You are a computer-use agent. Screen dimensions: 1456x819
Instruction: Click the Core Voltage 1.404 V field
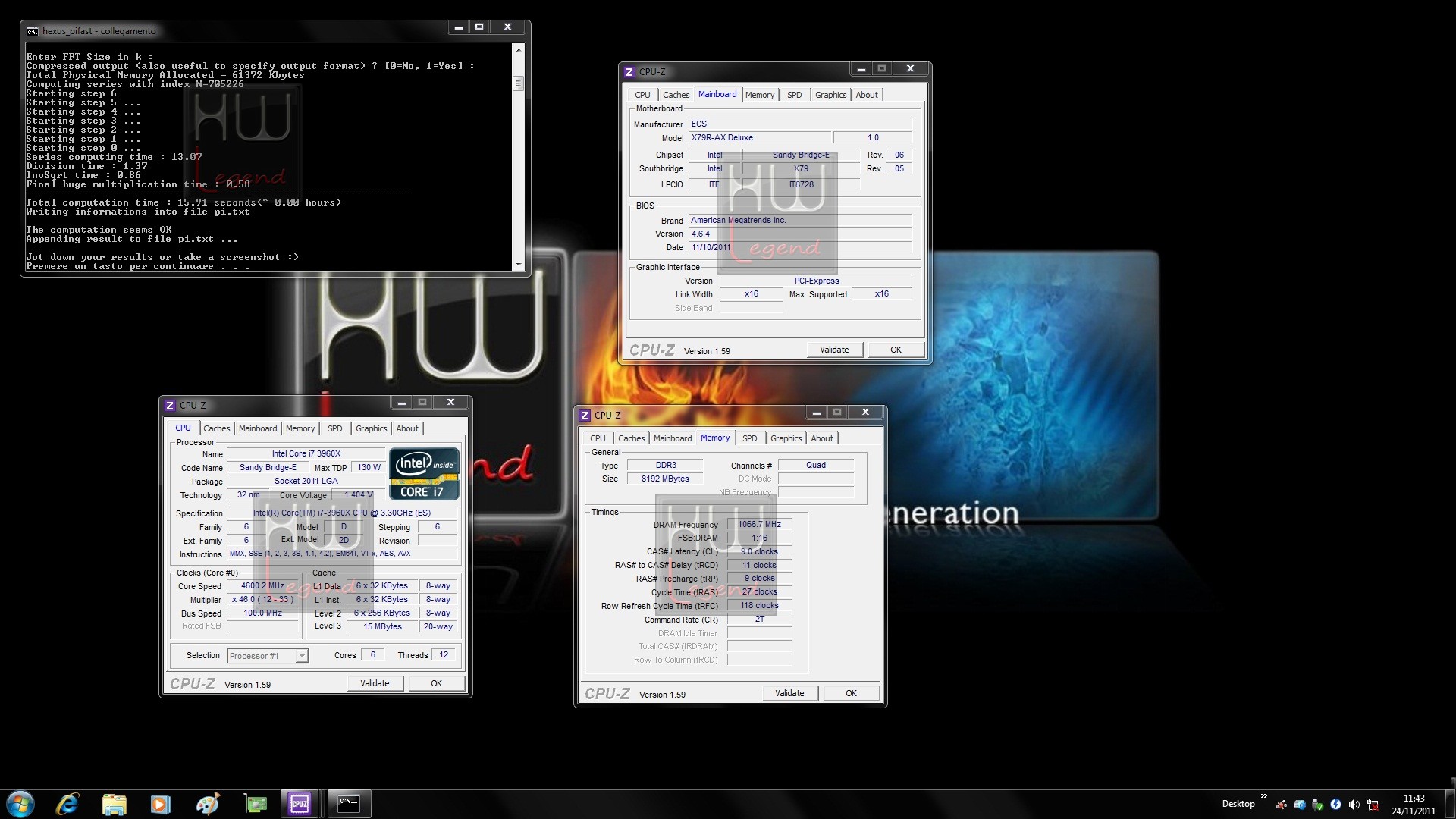click(x=359, y=495)
